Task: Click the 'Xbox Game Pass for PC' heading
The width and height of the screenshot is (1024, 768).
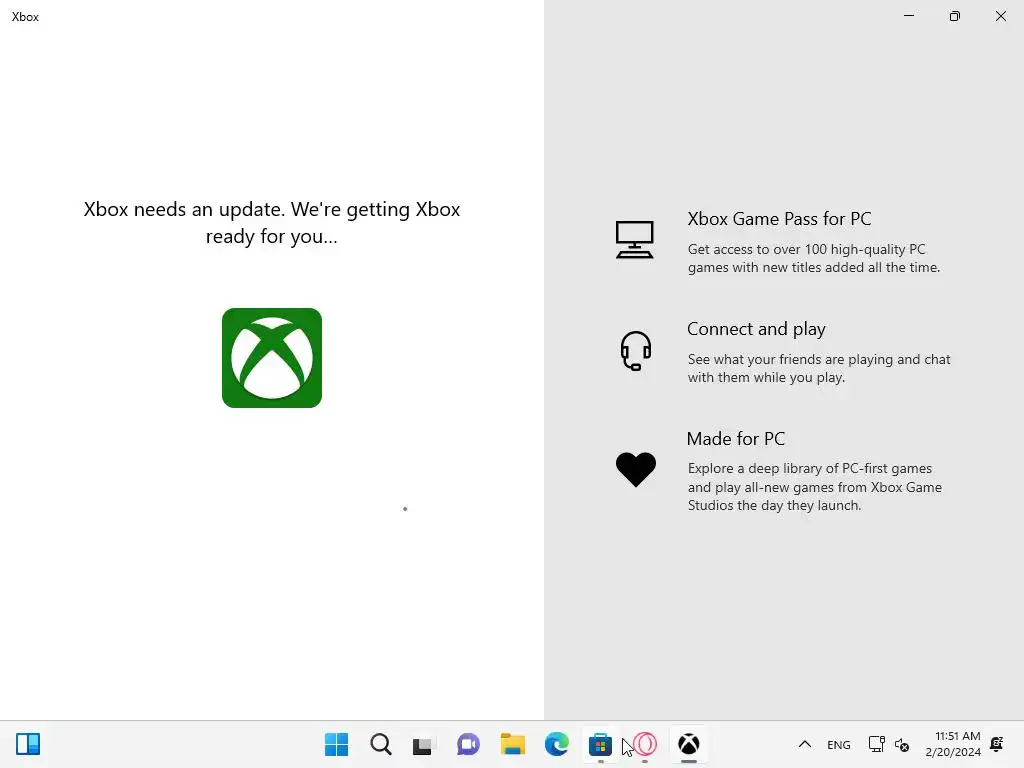Action: click(779, 219)
